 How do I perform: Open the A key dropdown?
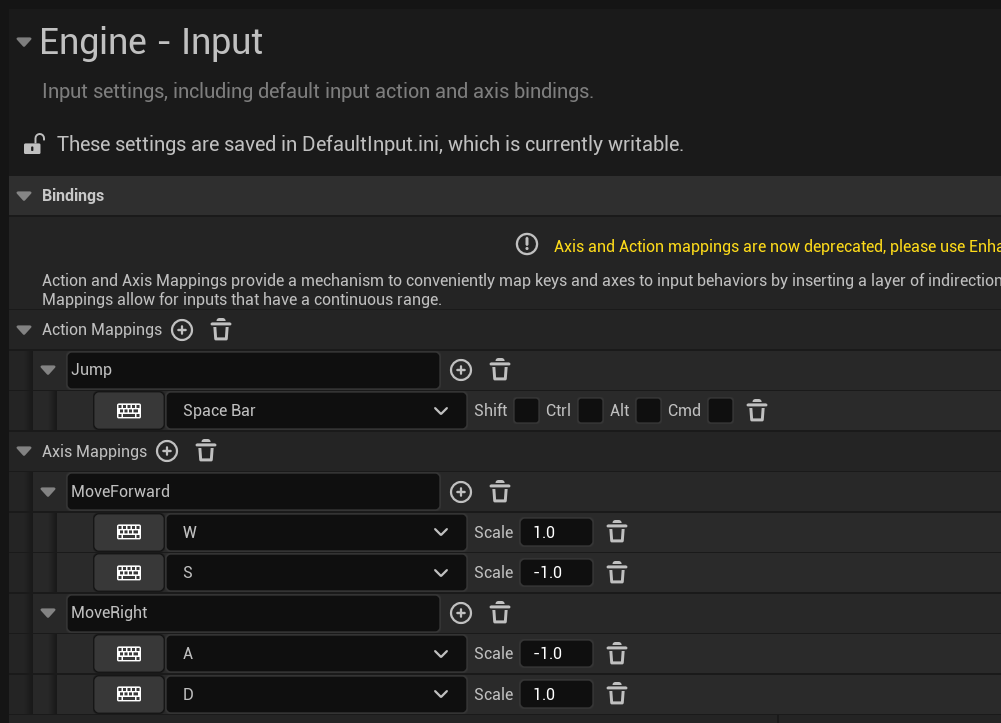point(316,653)
